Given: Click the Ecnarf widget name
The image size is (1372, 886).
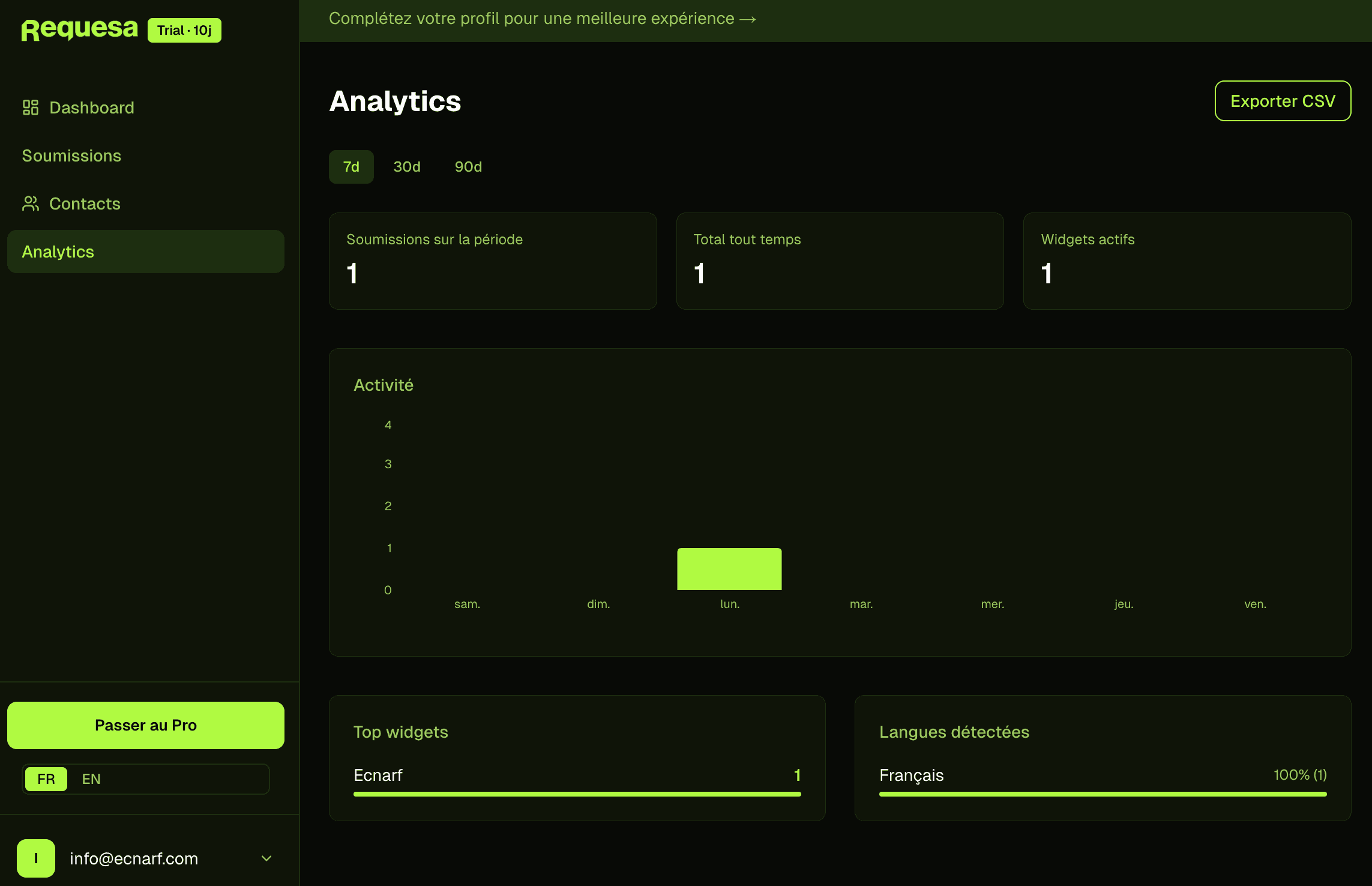Looking at the screenshot, I should click(x=378, y=775).
